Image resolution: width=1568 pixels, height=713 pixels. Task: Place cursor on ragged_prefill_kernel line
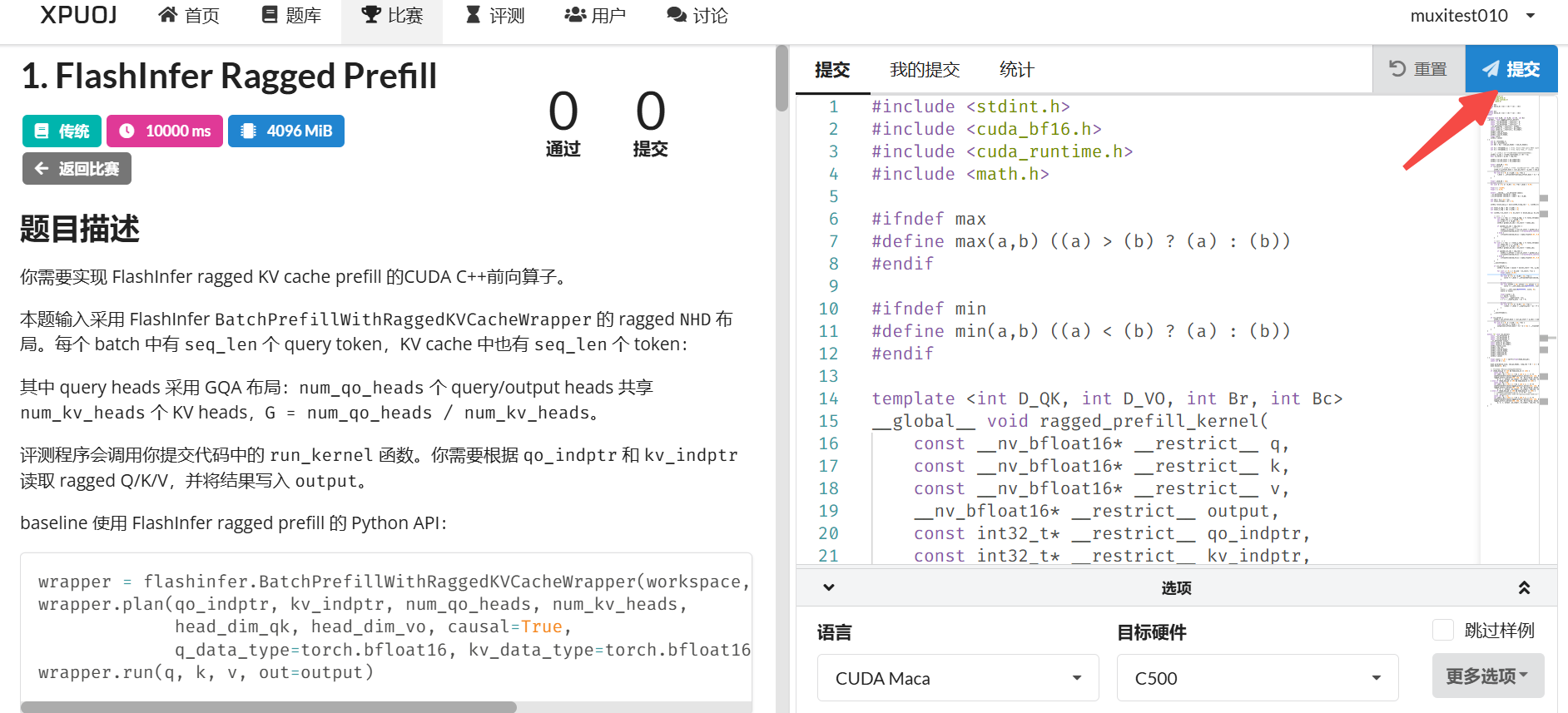pyautogui.click(x=1069, y=421)
